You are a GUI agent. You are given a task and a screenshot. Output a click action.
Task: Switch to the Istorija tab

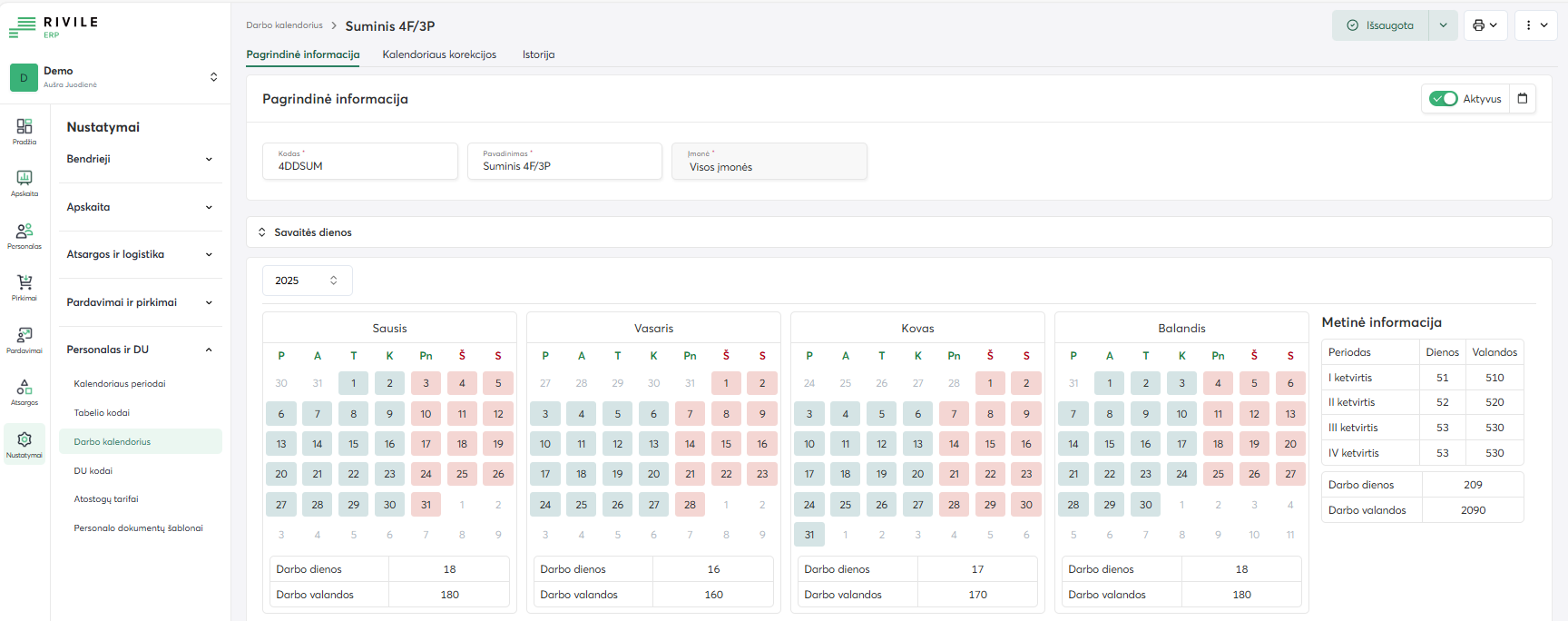coord(538,54)
